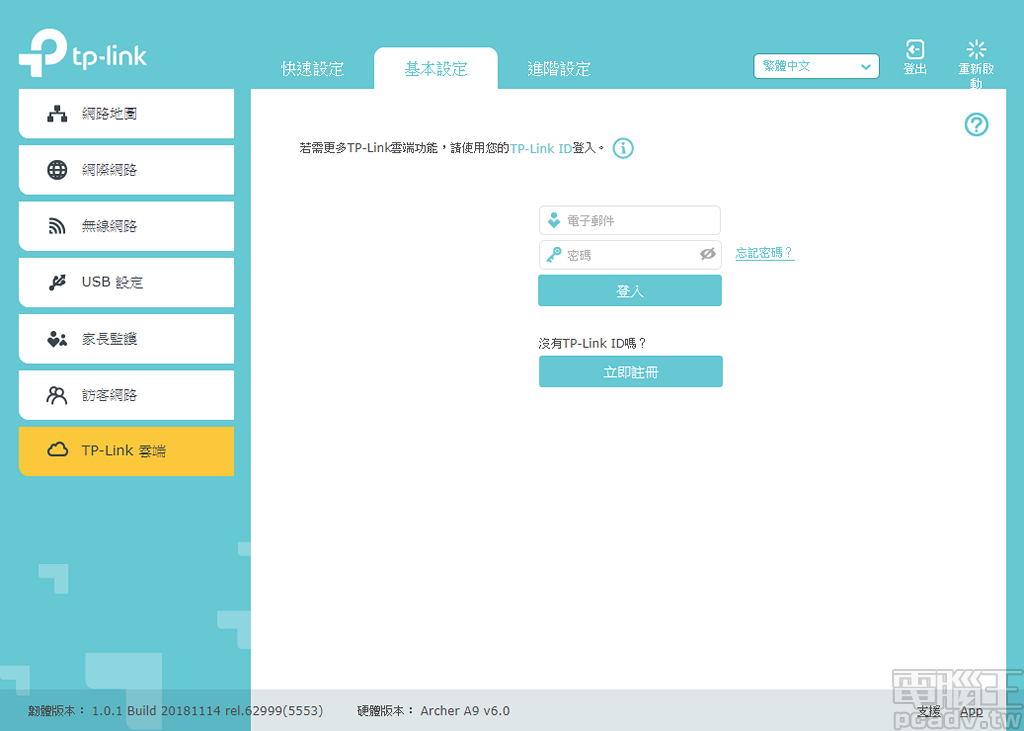Open the 繁體中文 language dropdown
Image resolution: width=1024 pixels, height=731 pixels.
pyautogui.click(x=816, y=66)
